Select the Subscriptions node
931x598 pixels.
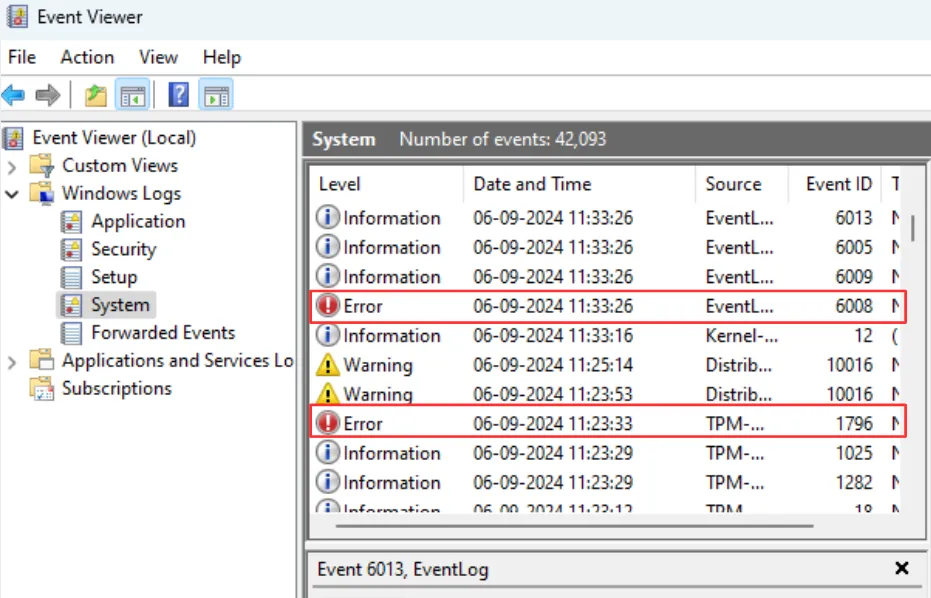[117, 388]
